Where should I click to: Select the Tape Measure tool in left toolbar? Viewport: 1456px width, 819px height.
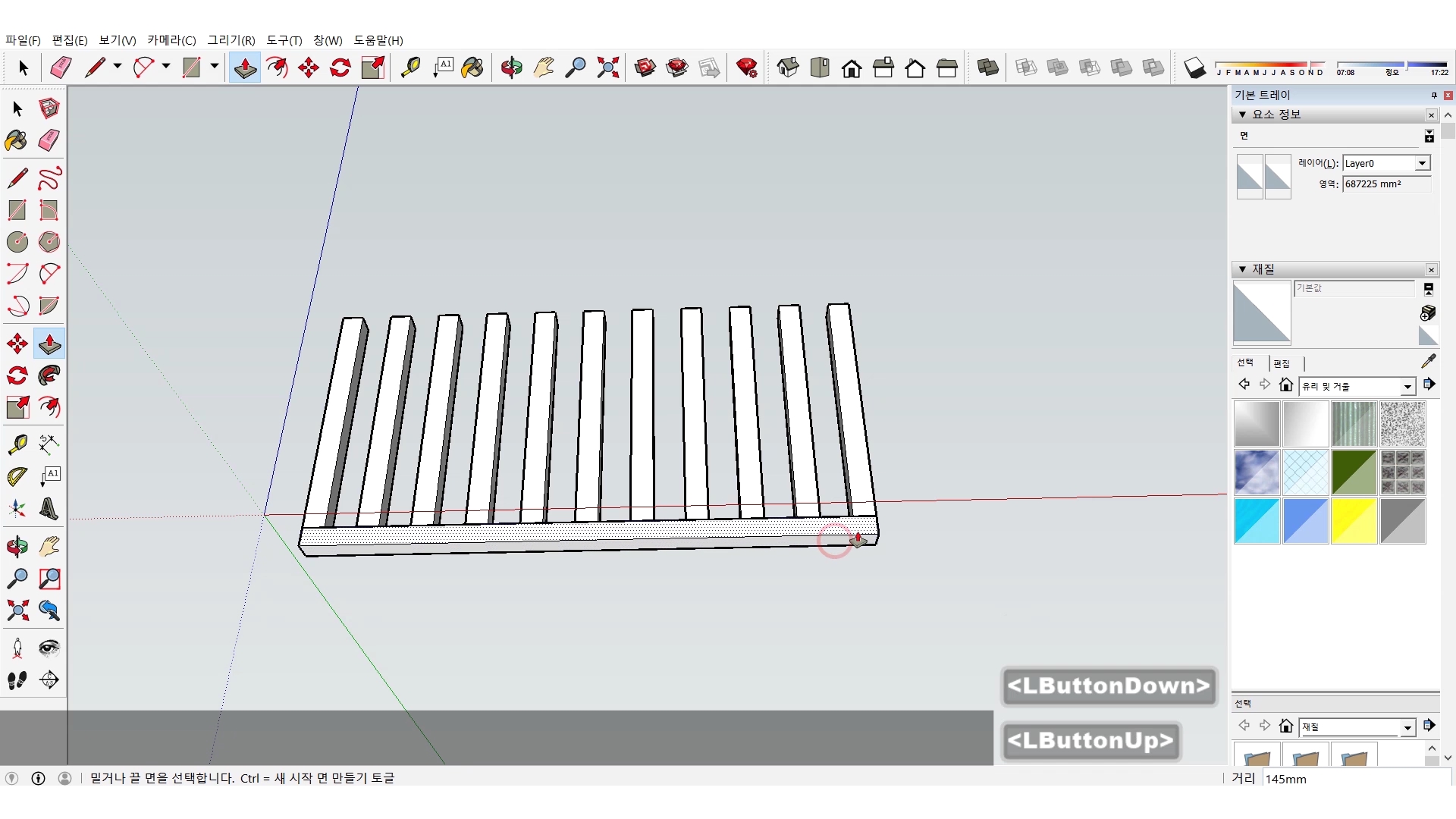17,444
